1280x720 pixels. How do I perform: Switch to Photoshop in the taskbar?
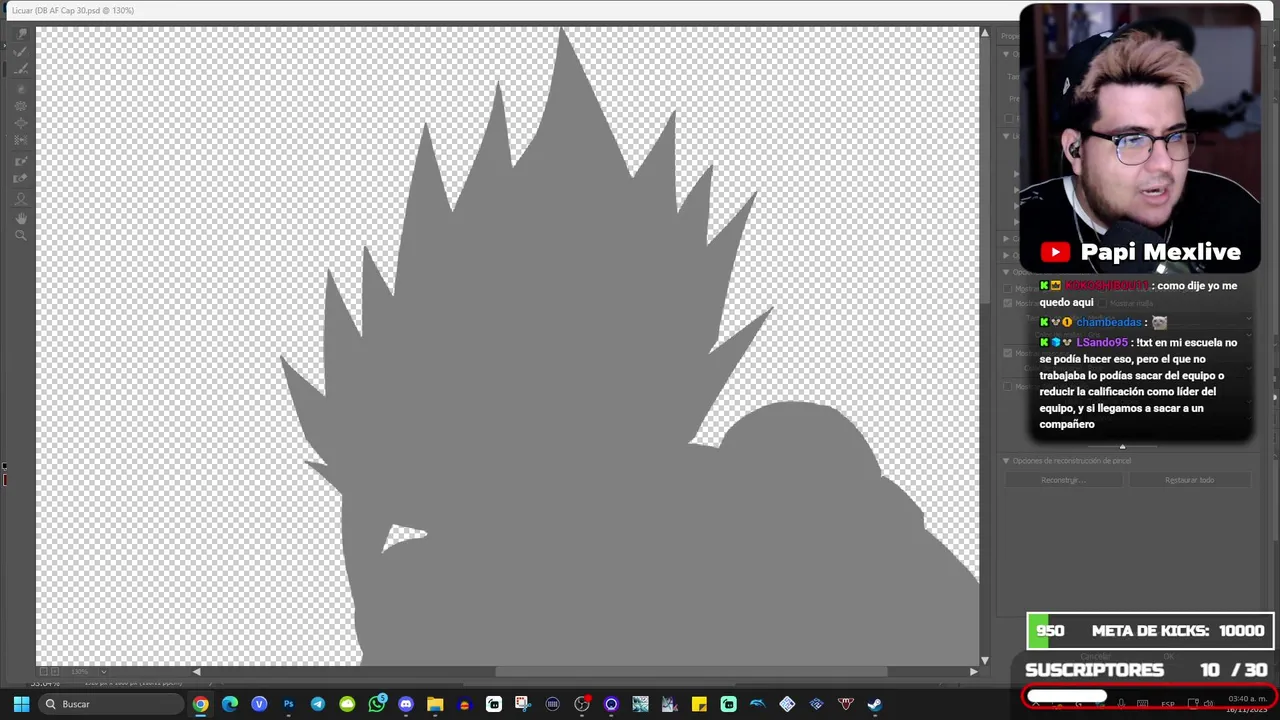click(289, 704)
